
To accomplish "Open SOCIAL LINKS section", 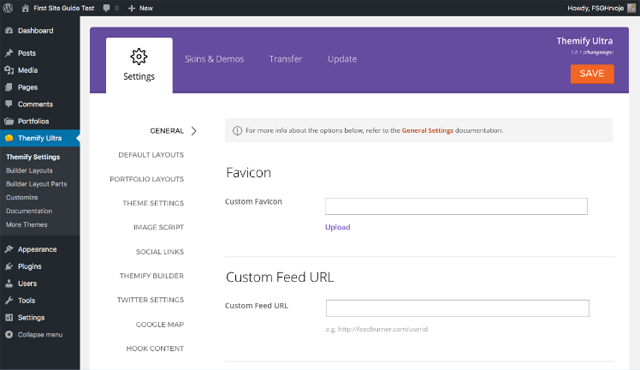I will tap(160, 252).
